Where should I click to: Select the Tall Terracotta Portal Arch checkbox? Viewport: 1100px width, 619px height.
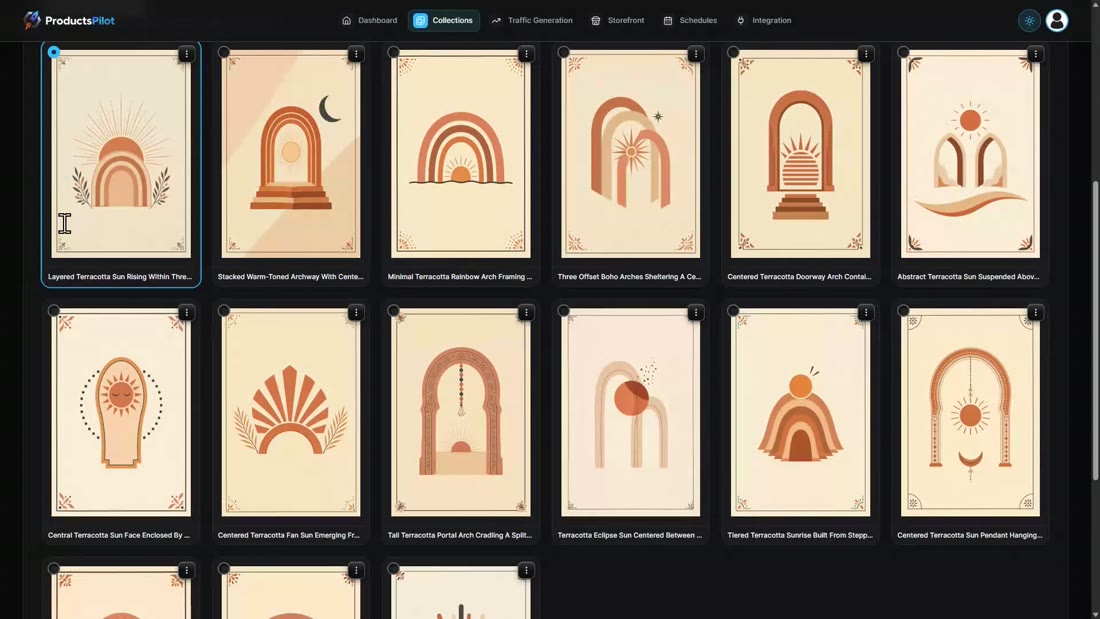coord(394,310)
